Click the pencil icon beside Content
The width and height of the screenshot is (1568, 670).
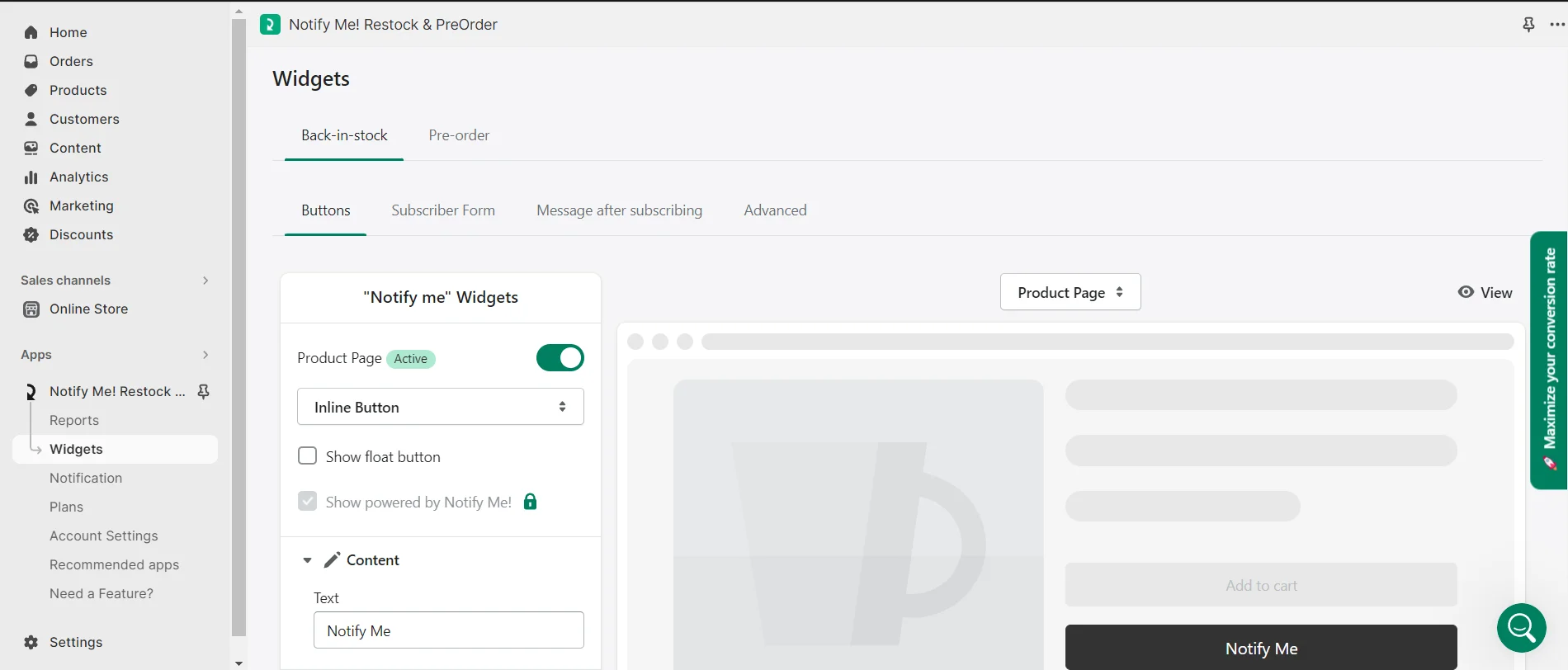pyautogui.click(x=332, y=560)
